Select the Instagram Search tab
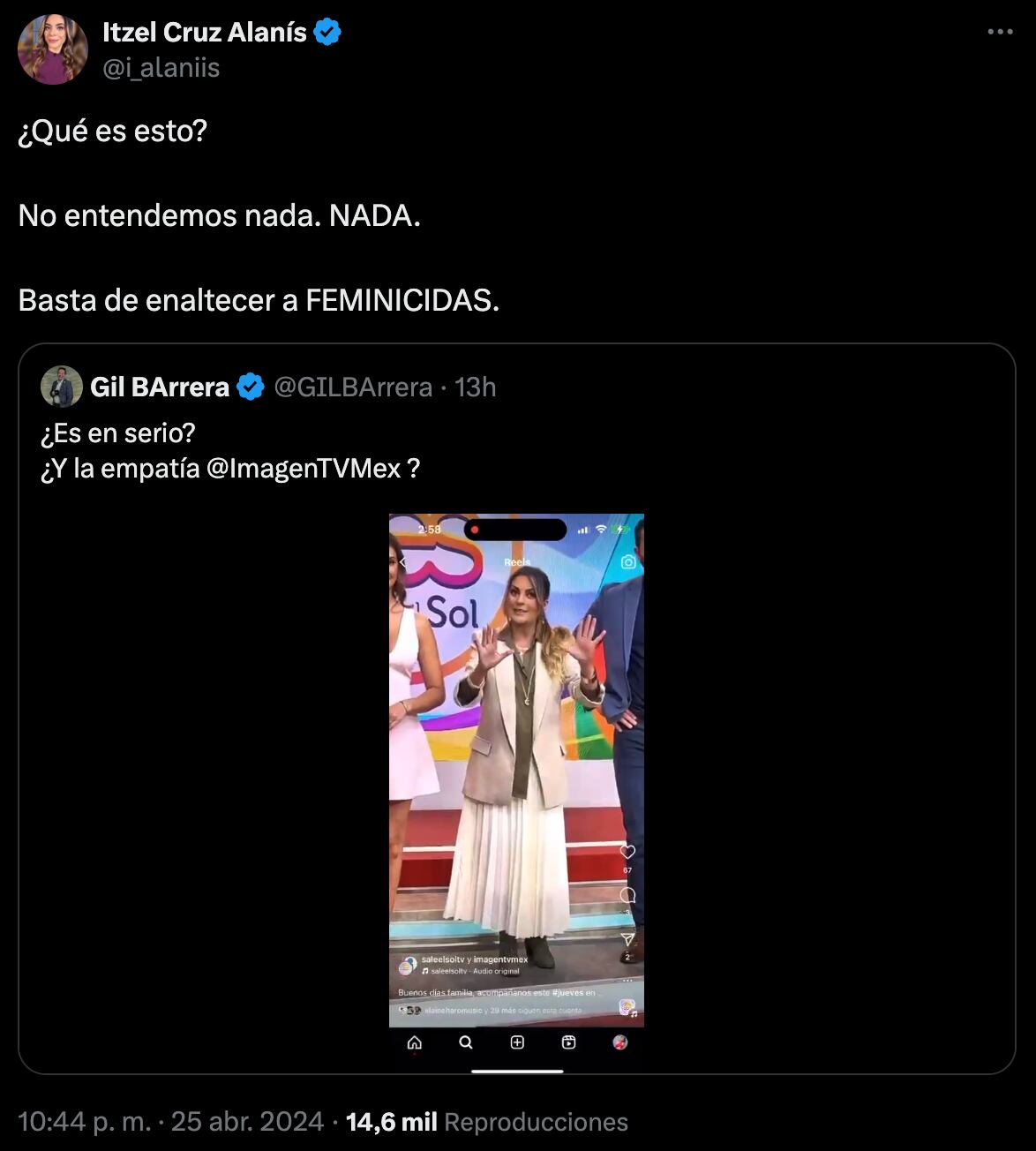This screenshot has height=1151, width=1036. [x=466, y=1042]
